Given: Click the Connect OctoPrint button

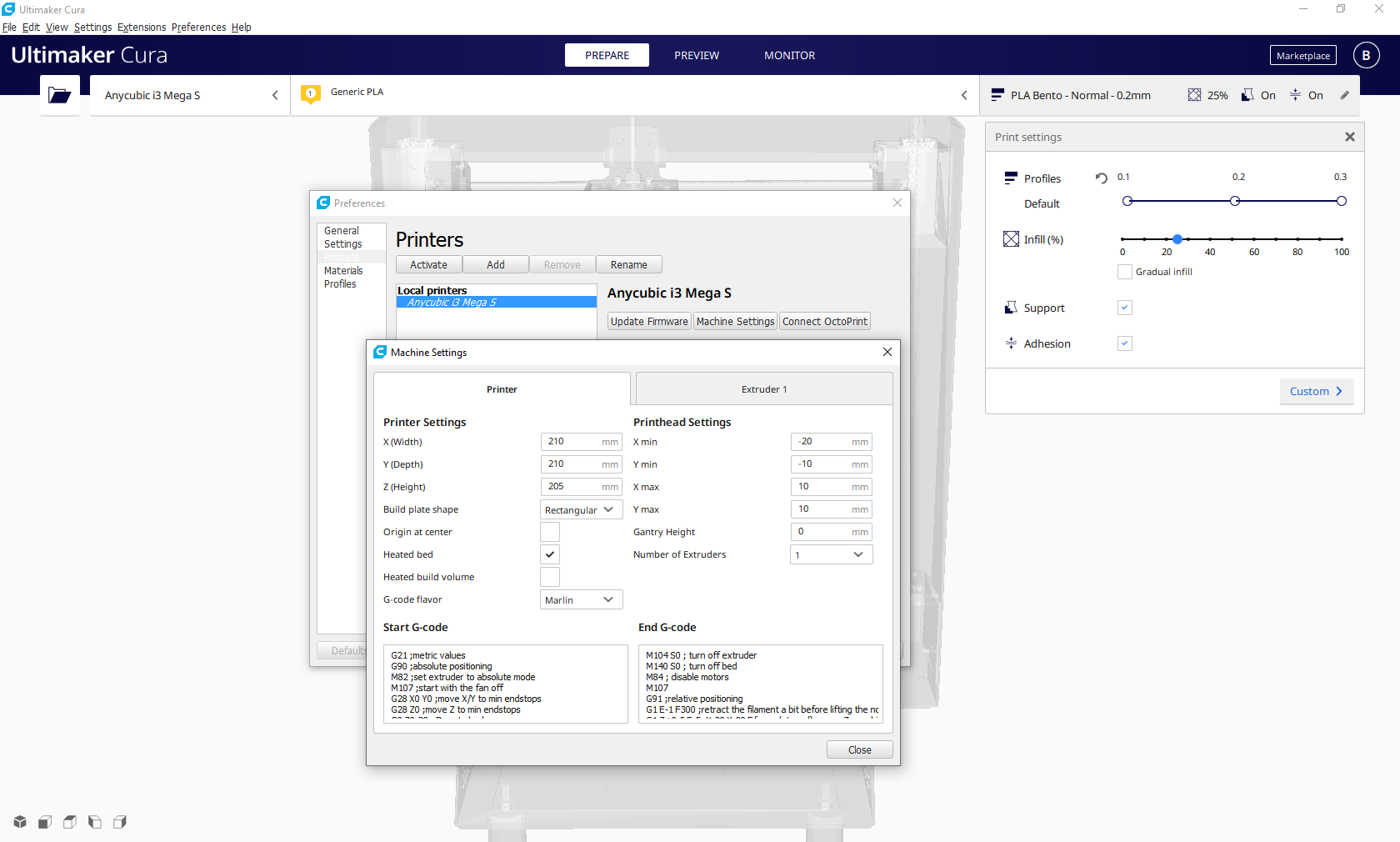Looking at the screenshot, I should pyautogui.click(x=825, y=321).
